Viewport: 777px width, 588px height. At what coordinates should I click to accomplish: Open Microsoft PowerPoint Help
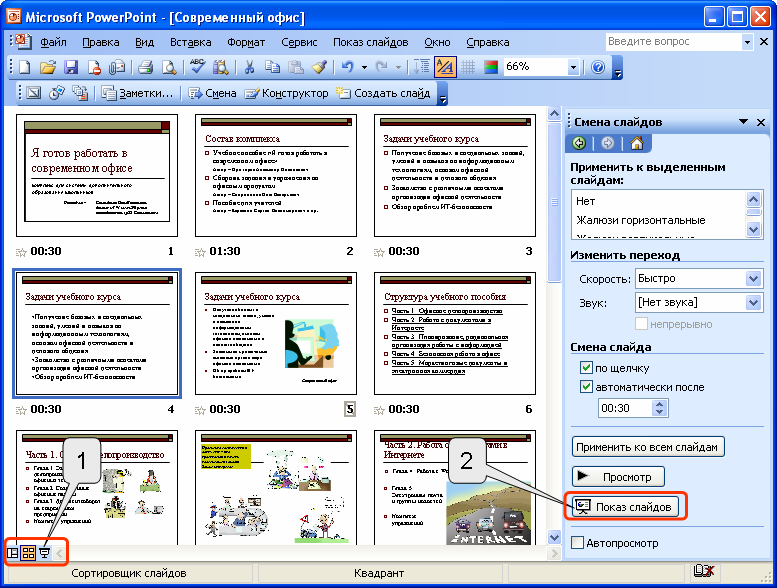(x=598, y=67)
